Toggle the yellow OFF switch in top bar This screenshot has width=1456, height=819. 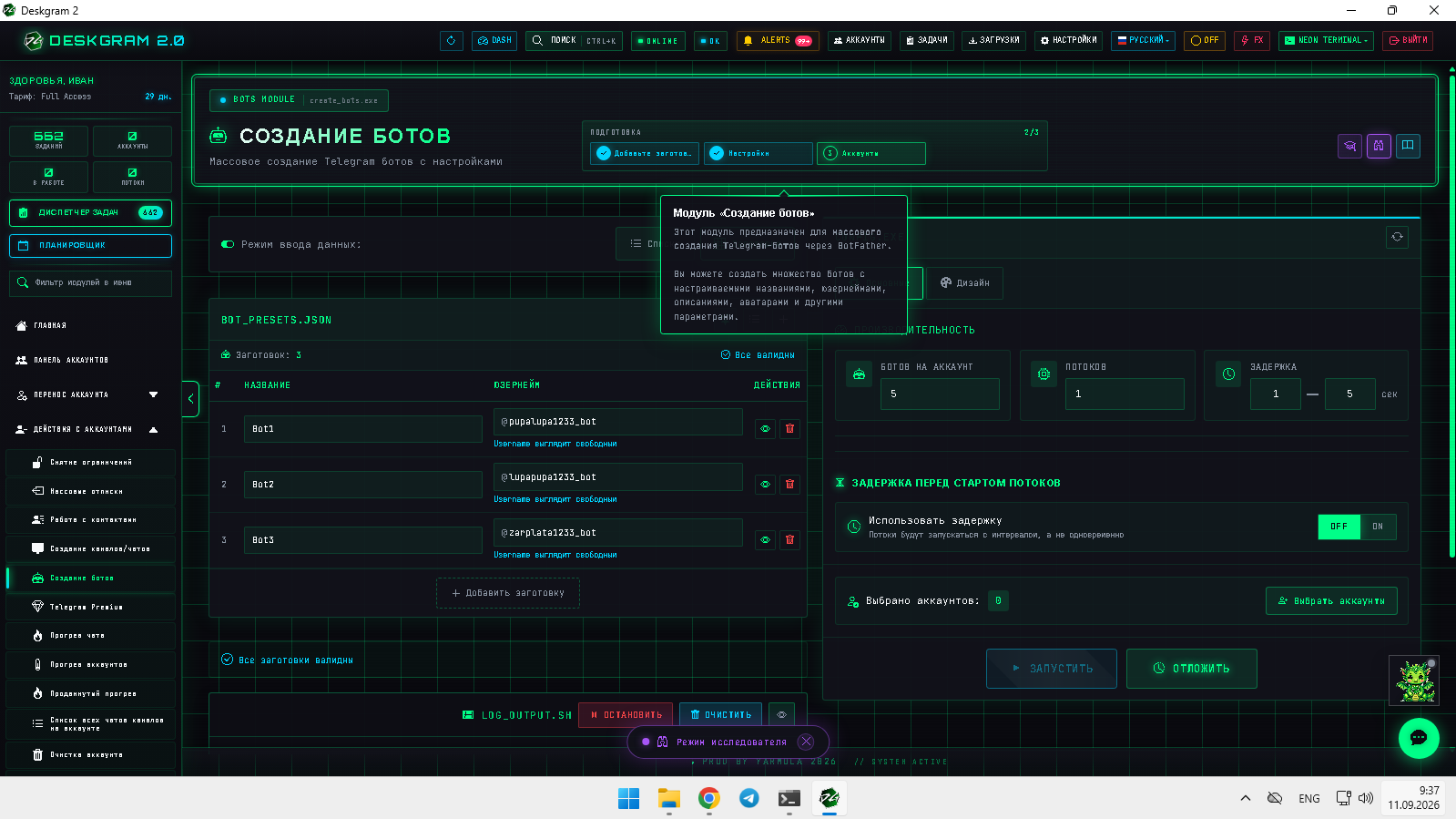pos(1205,41)
